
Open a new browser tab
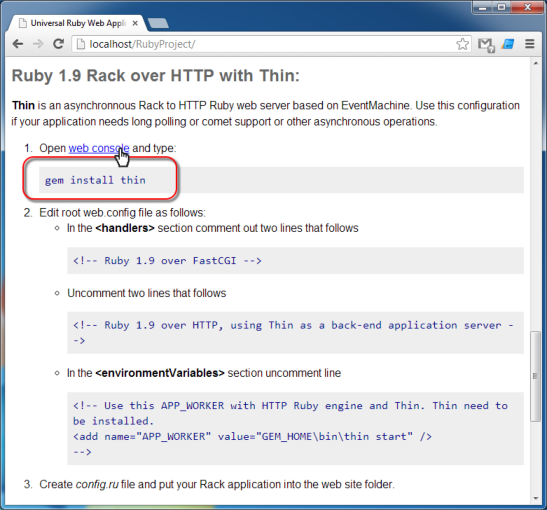[x=158, y=23]
